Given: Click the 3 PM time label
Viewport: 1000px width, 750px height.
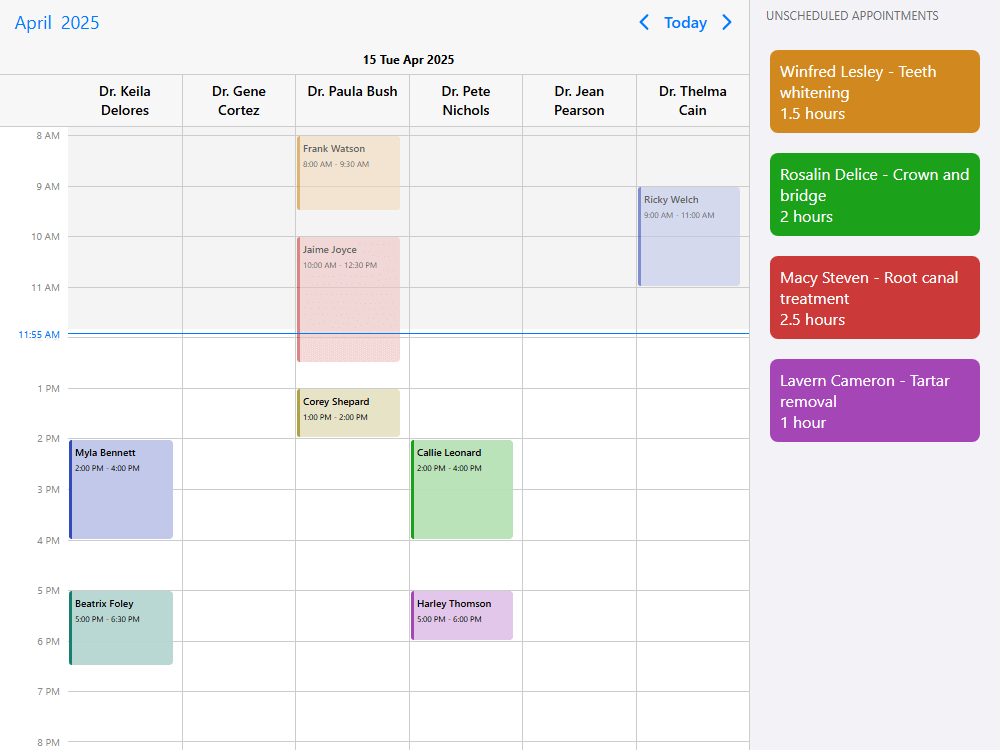Looking at the screenshot, I should [48, 489].
